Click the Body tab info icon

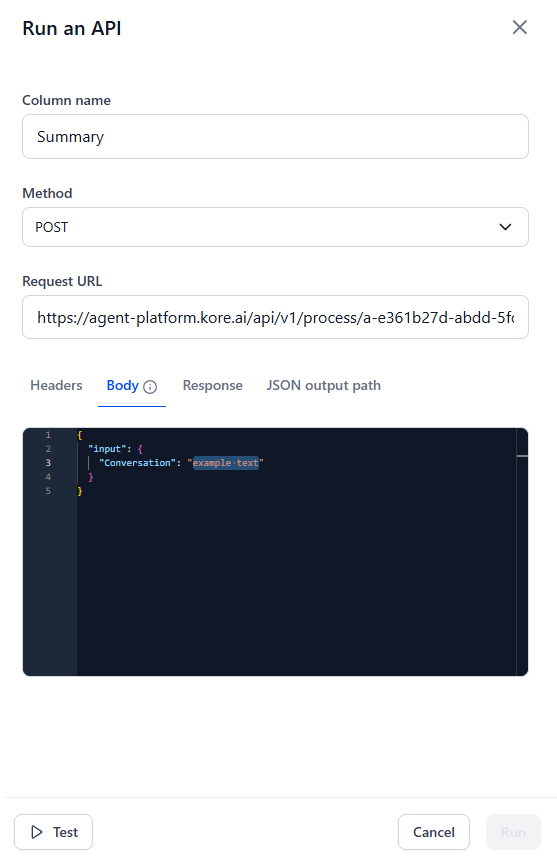point(150,387)
